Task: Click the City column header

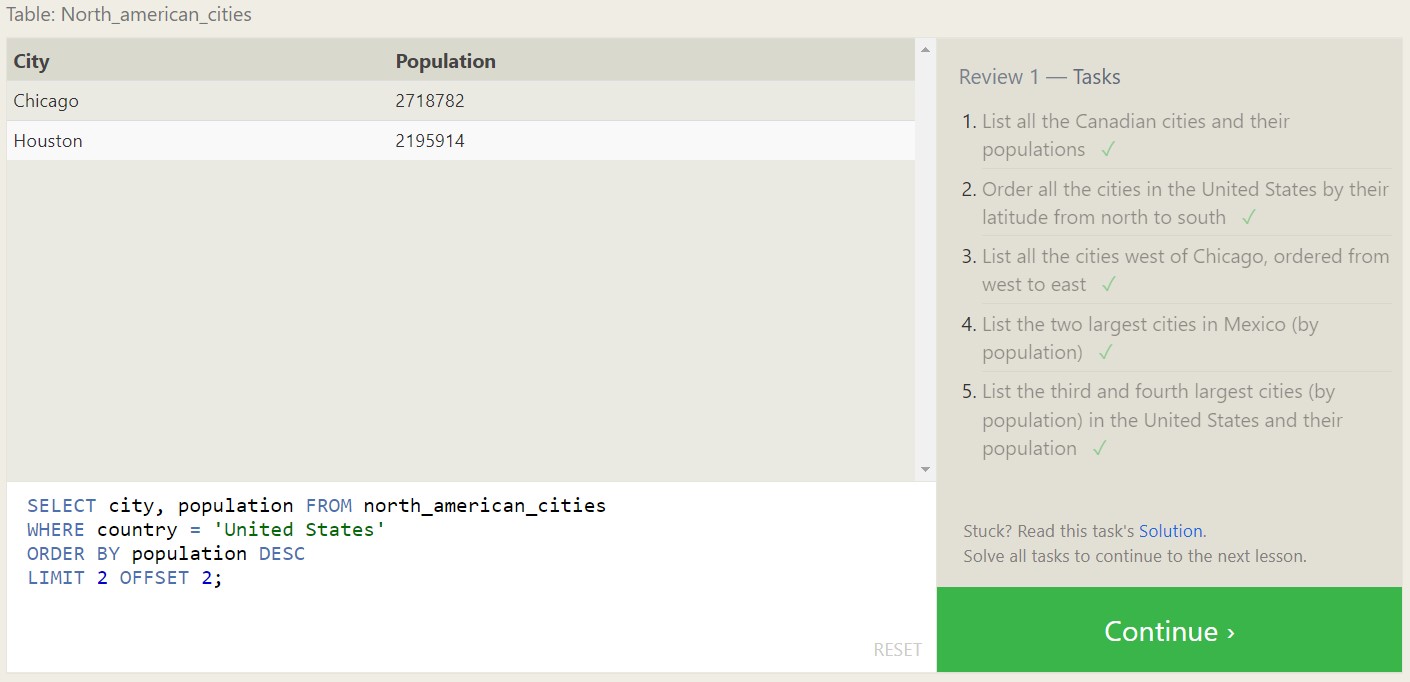Action: click(31, 61)
